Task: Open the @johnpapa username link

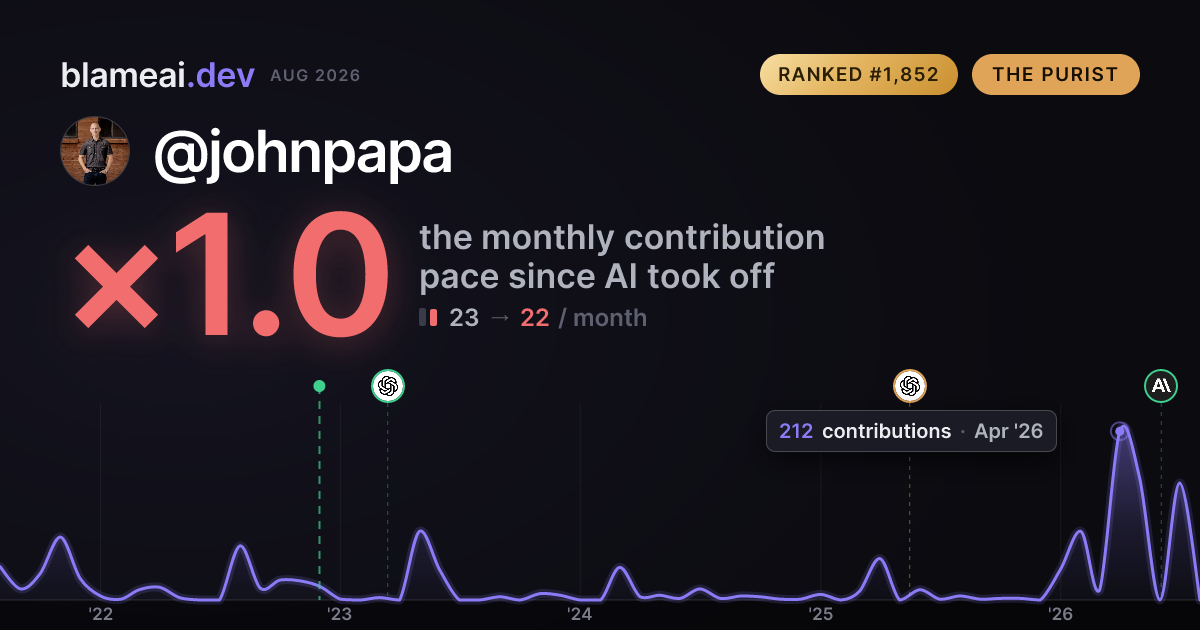Action: (x=303, y=153)
